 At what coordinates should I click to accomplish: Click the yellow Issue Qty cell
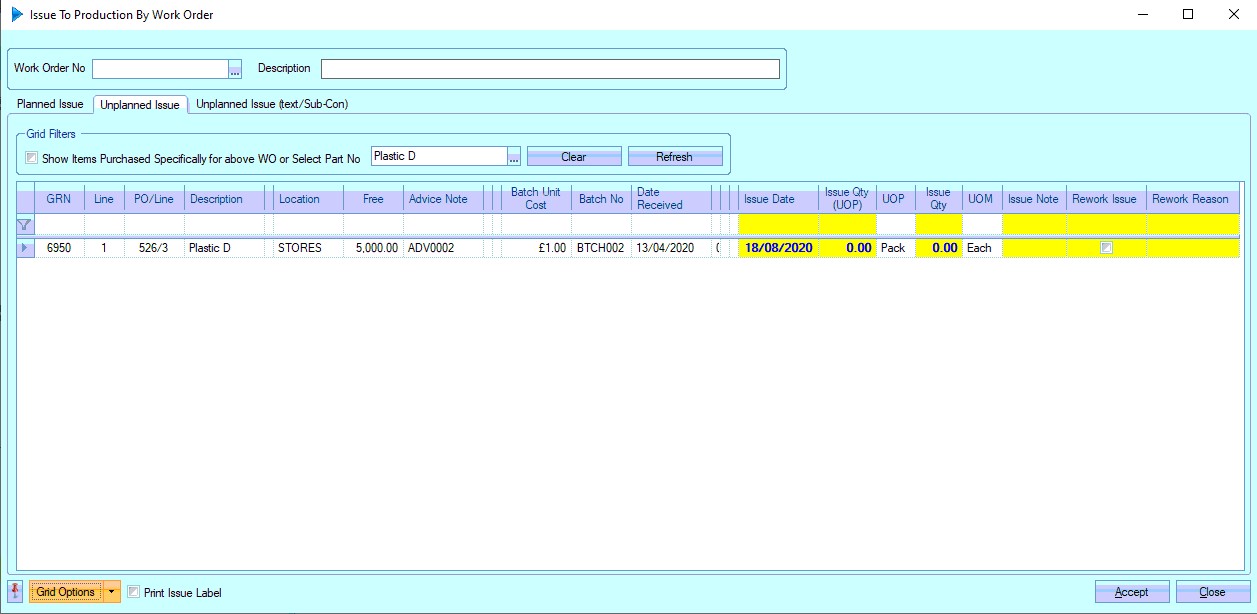point(938,248)
